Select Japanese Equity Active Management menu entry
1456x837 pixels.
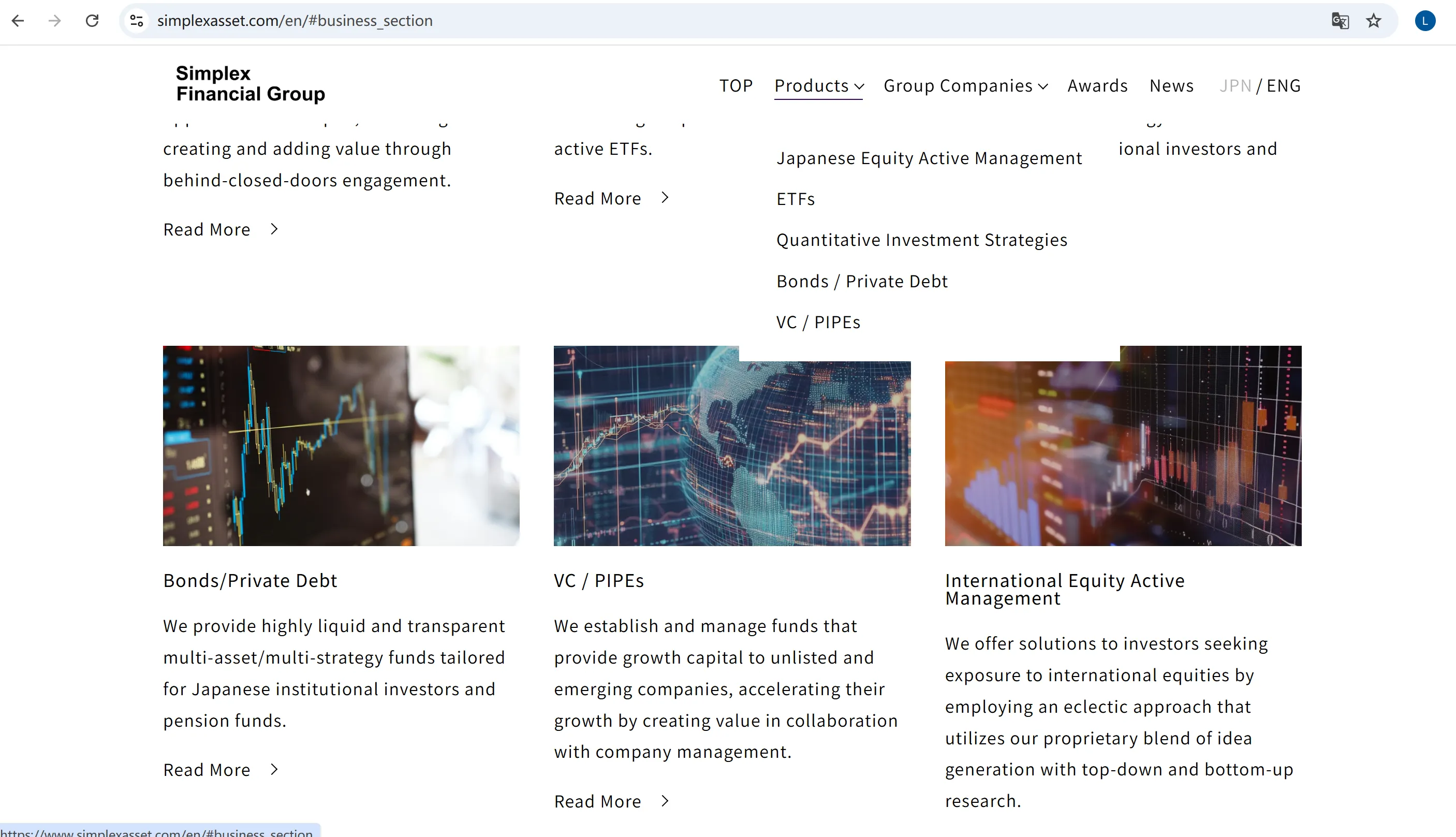(x=929, y=158)
